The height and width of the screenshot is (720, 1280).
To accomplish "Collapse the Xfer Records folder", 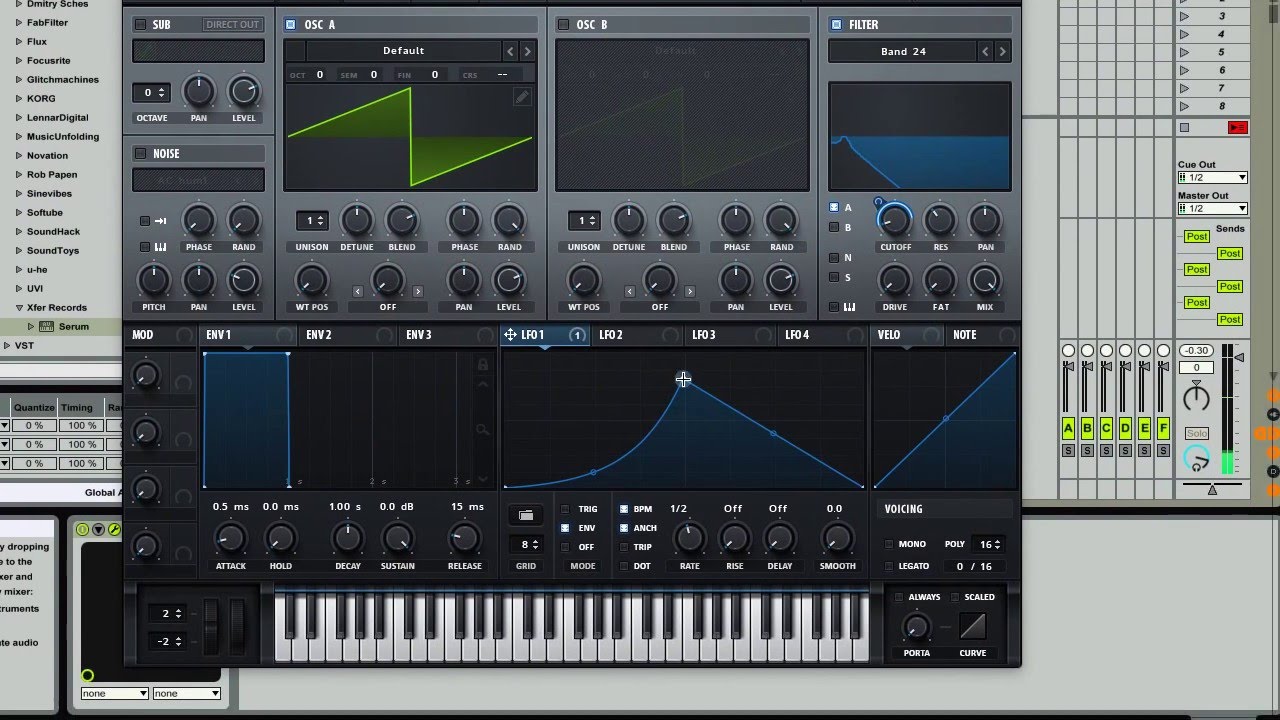I will pyautogui.click(x=19, y=308).
